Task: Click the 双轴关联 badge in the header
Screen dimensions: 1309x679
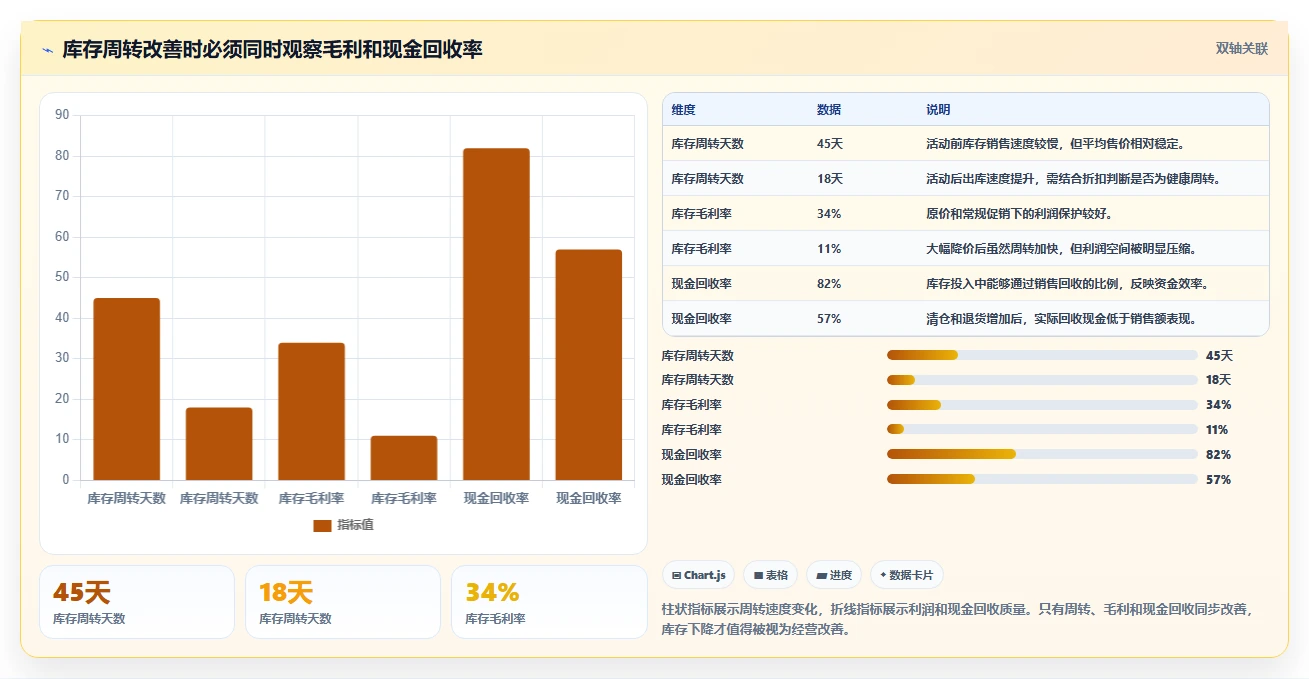Action: click(x=1242, y=49)
